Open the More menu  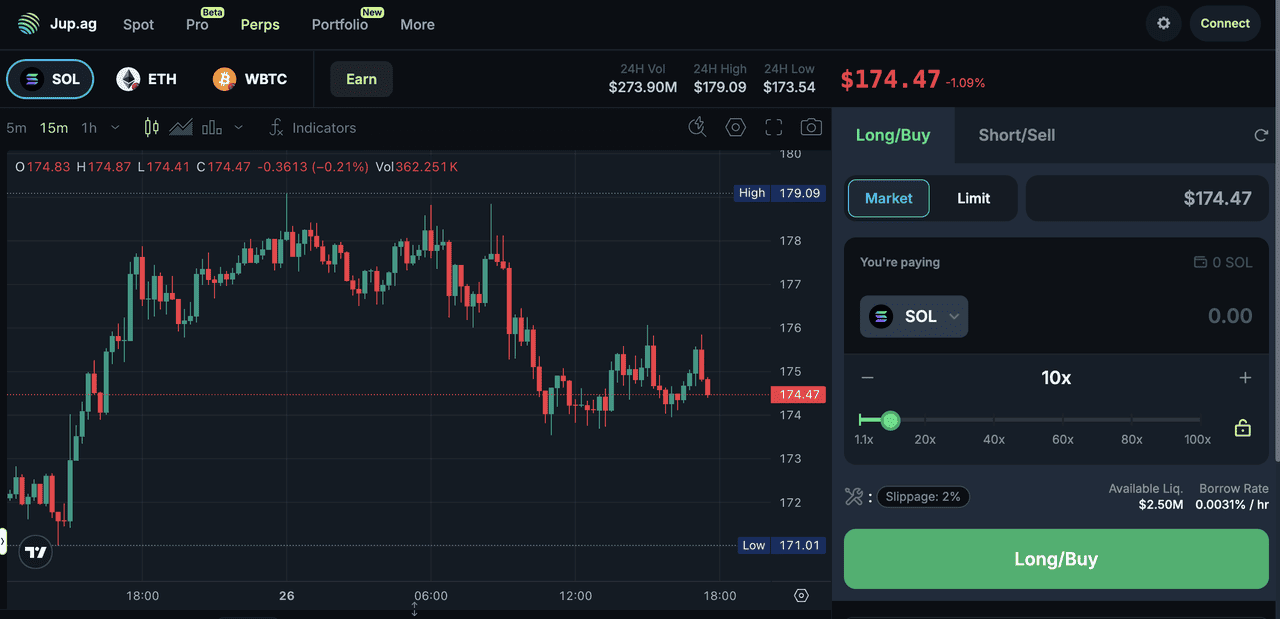pyautogui.click(x=417, y=24)
